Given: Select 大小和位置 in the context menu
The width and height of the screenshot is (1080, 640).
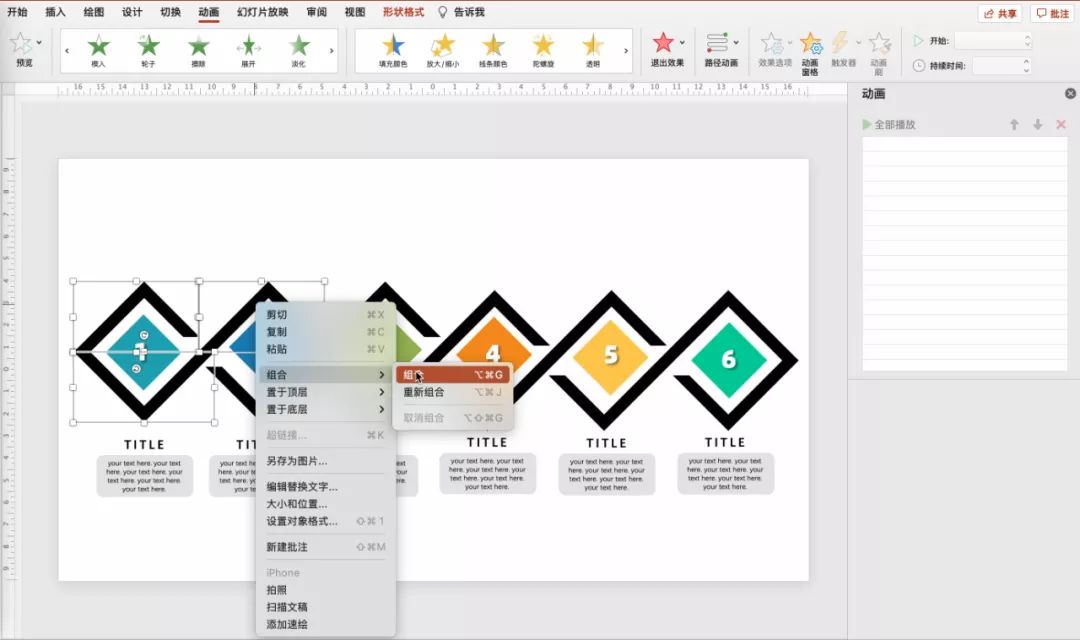Looking at the screenshot, I should click(325, 504).
